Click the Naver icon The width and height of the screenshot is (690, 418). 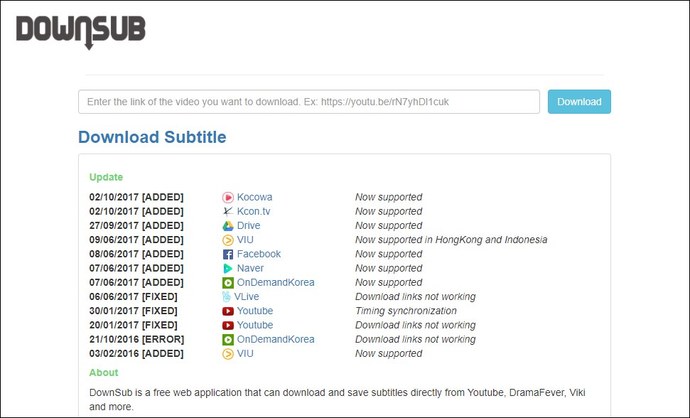tap(228, 268)
